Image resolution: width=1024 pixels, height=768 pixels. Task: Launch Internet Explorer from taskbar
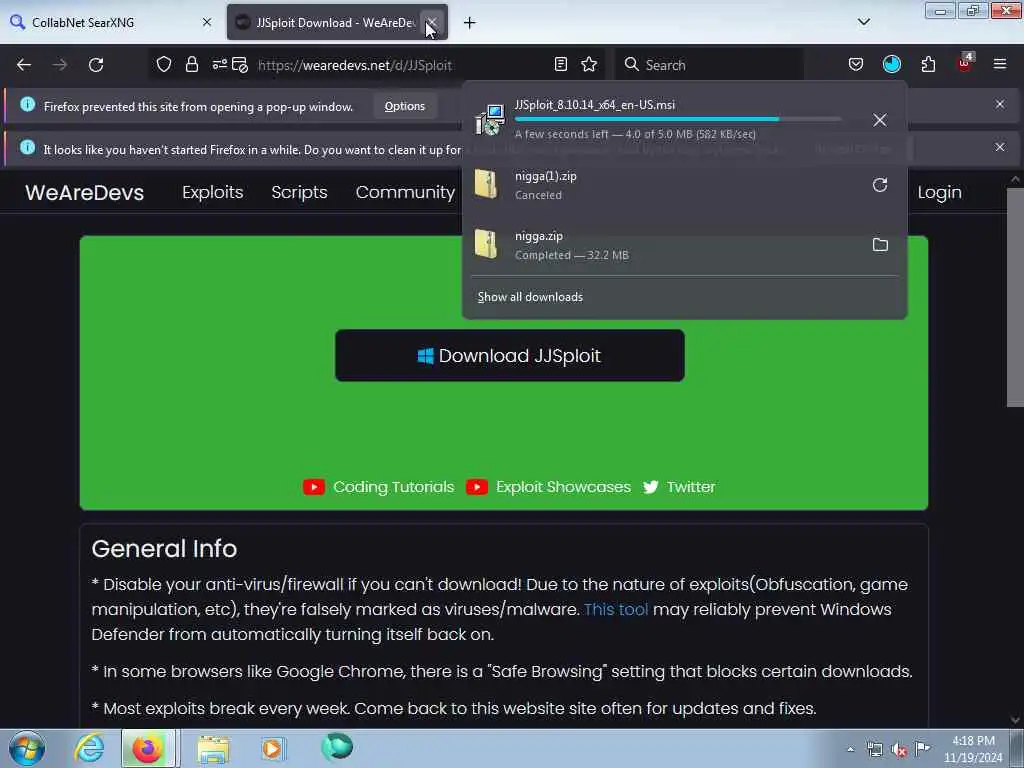89,748
